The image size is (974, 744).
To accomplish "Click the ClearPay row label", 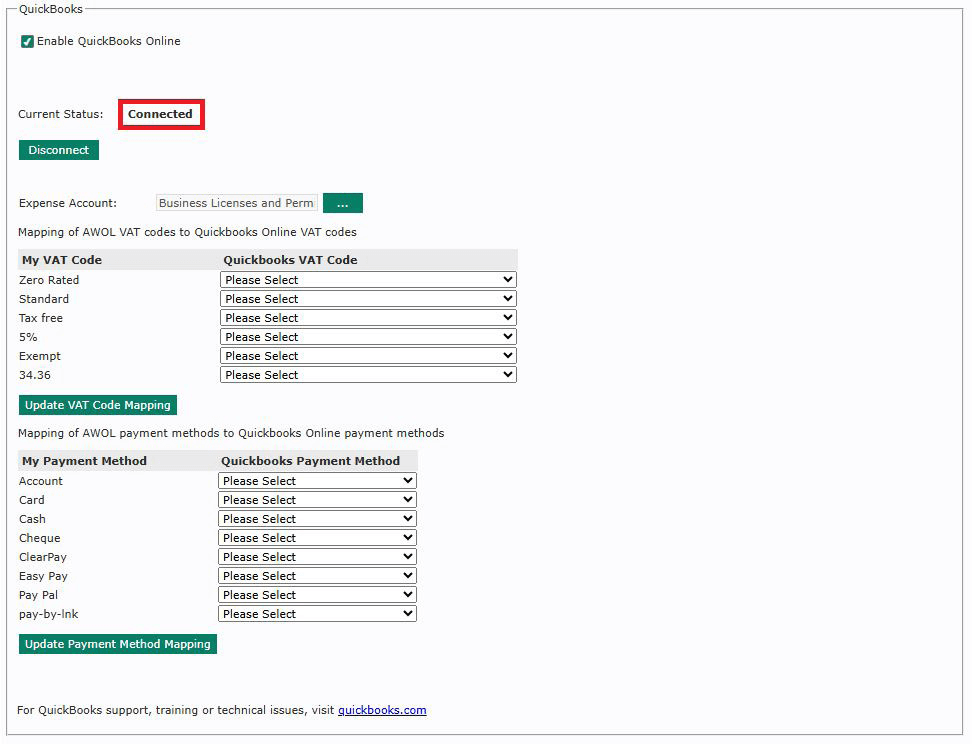I will pyautogui.click(x=43, y=557).
